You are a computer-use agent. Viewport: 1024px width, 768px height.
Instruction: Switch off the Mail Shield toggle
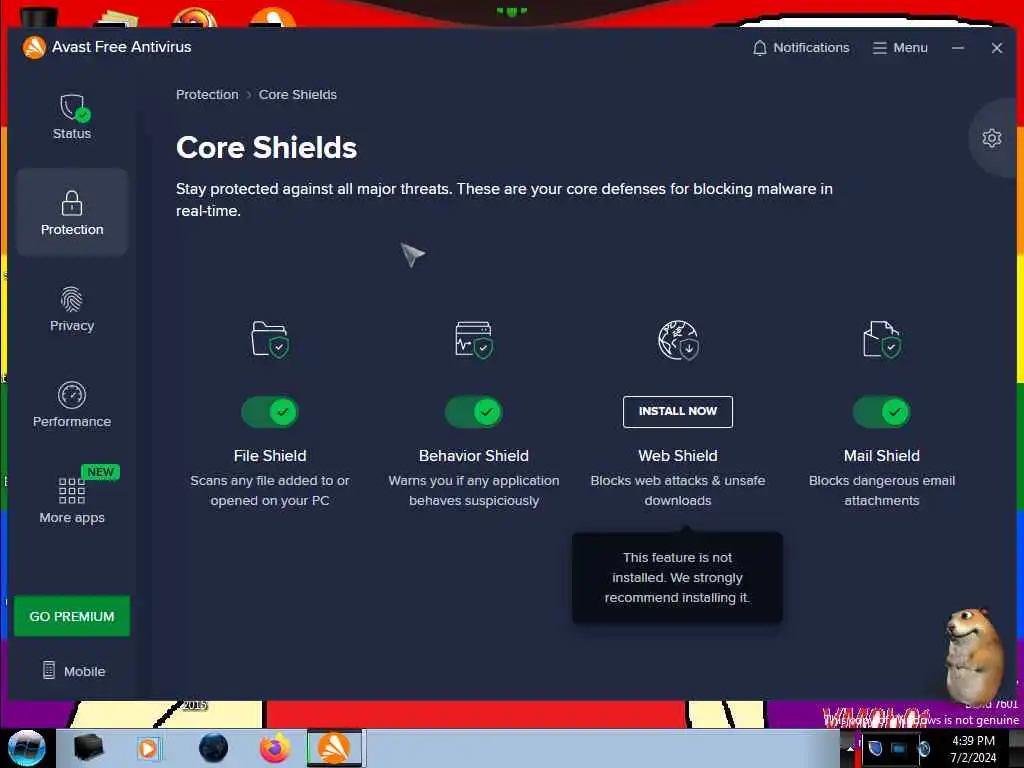(x=882, y=412)
